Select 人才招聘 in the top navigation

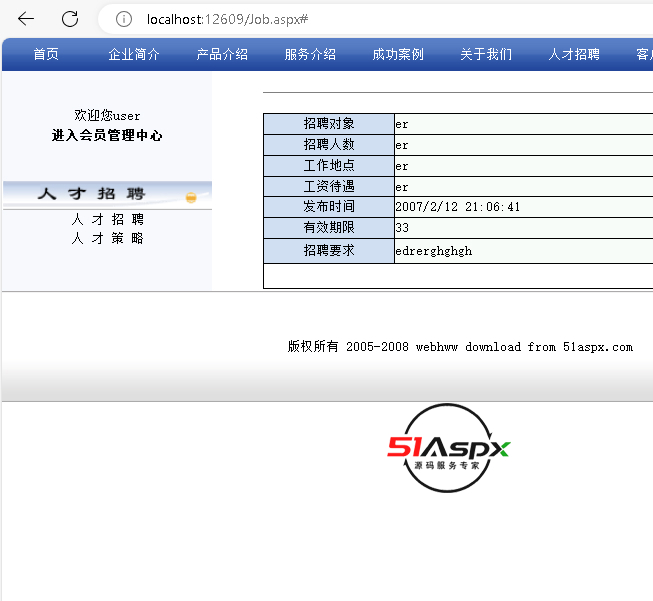pyautogui.click(x=574, y=55)
